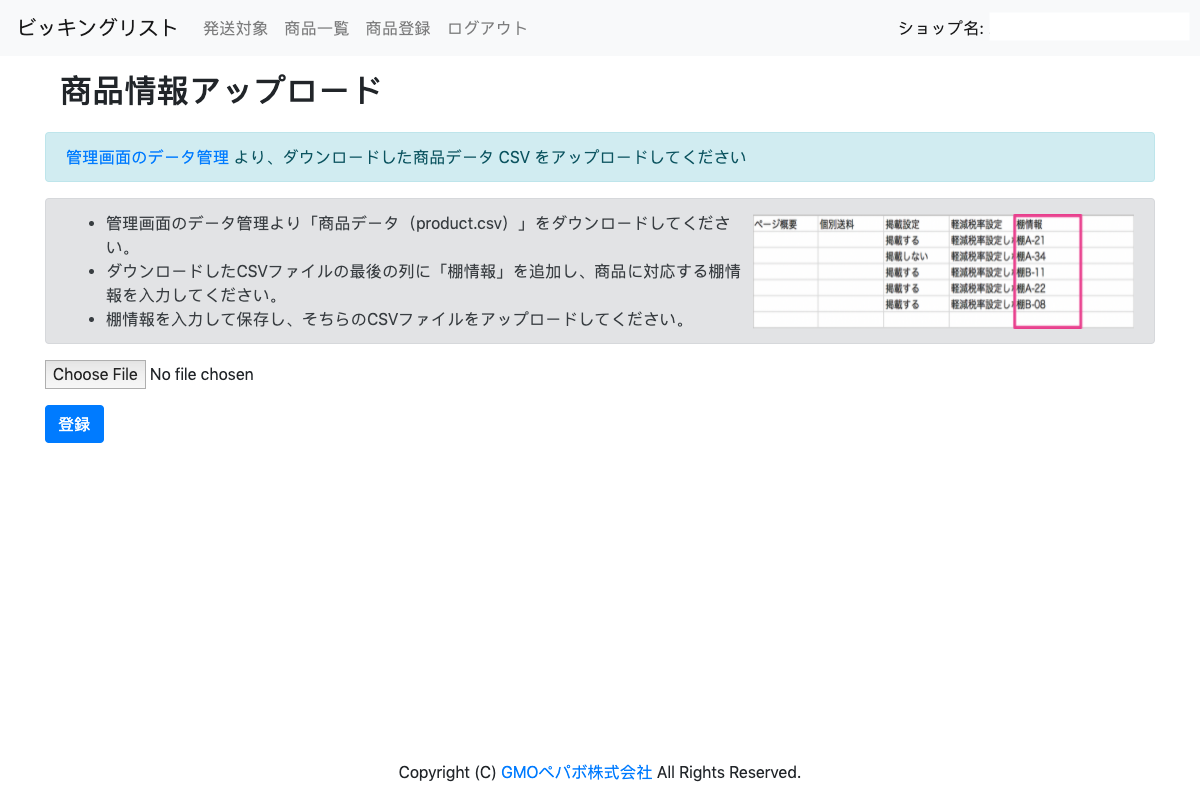Click the ショップ名: label text
The image size is (1200, 800).
[x=940, y=29]
